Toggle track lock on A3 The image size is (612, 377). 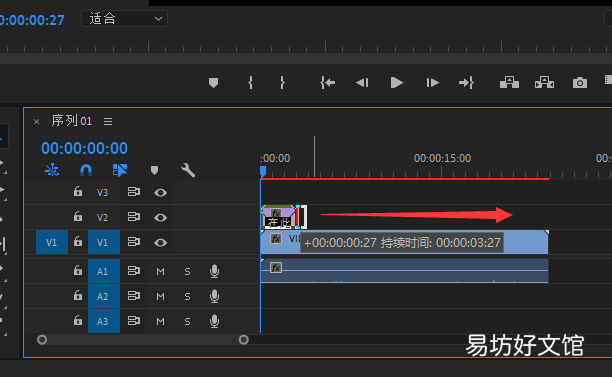[x=78, y=321]
